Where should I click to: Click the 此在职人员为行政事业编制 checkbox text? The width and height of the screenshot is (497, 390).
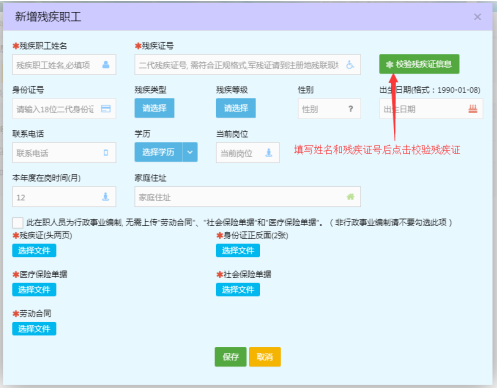[x=239, y=222]
